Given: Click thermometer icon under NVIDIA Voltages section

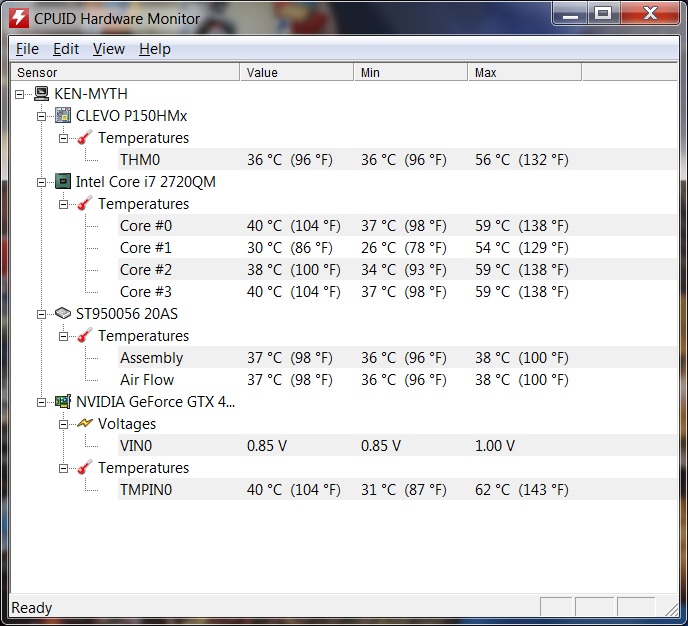Looking at the screenshot, I should [x=85, y=468].
